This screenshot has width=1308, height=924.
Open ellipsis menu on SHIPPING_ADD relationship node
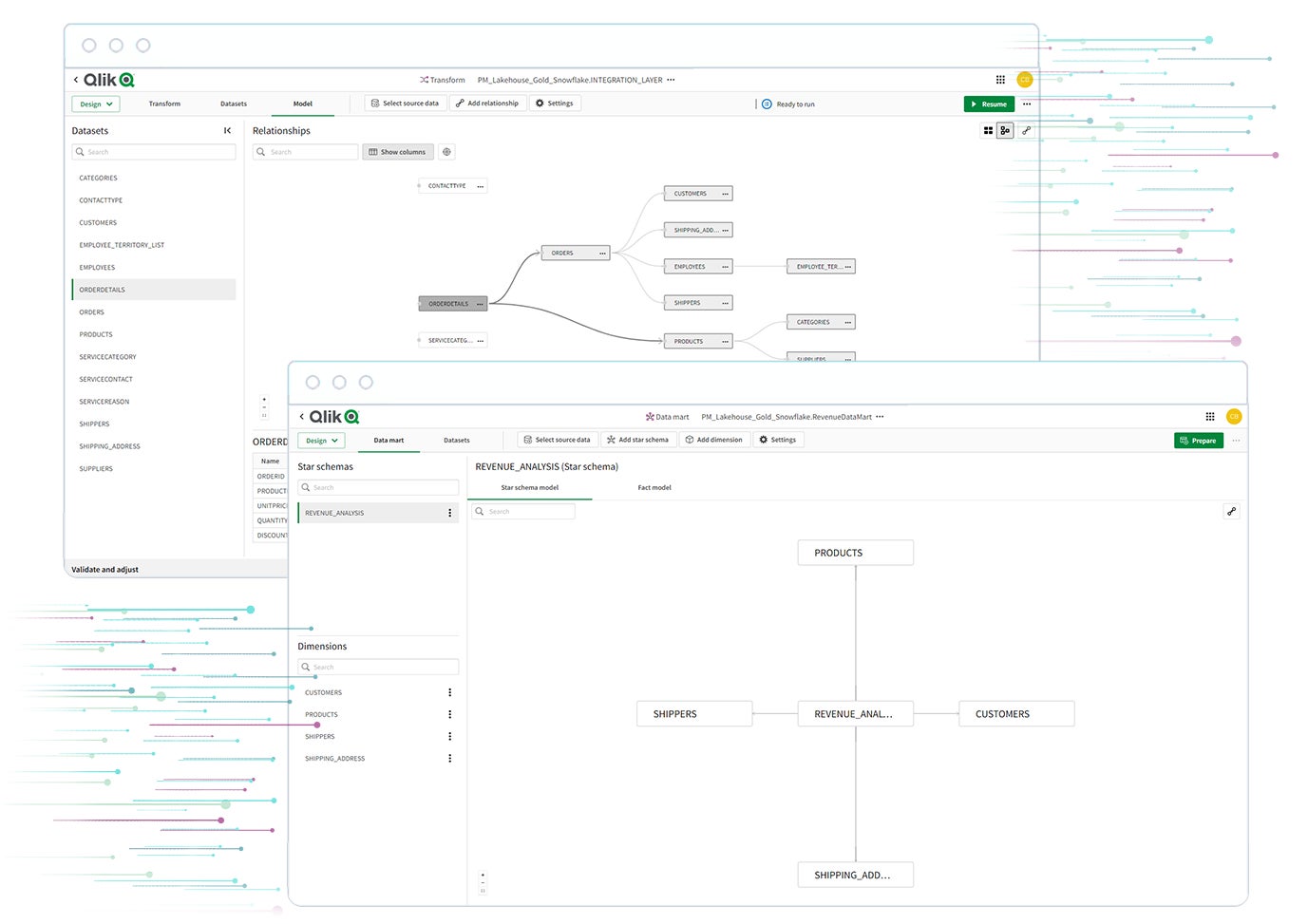click(725, 231)
